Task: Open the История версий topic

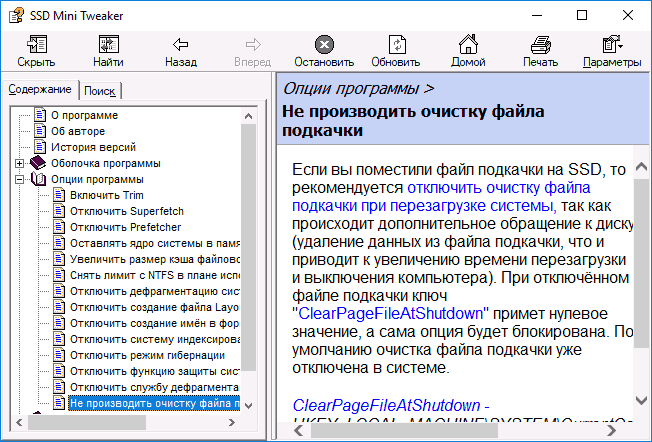Action: pyautogui.click(x=93, y=147)
